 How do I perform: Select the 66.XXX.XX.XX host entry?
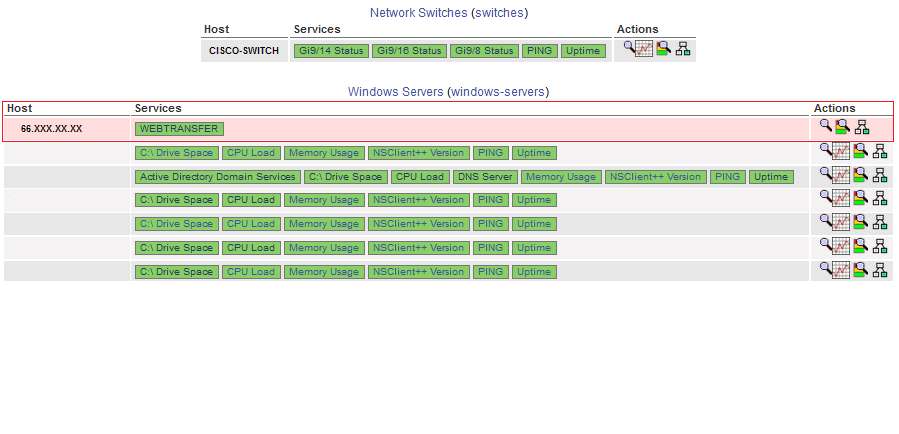click(52, 129)
